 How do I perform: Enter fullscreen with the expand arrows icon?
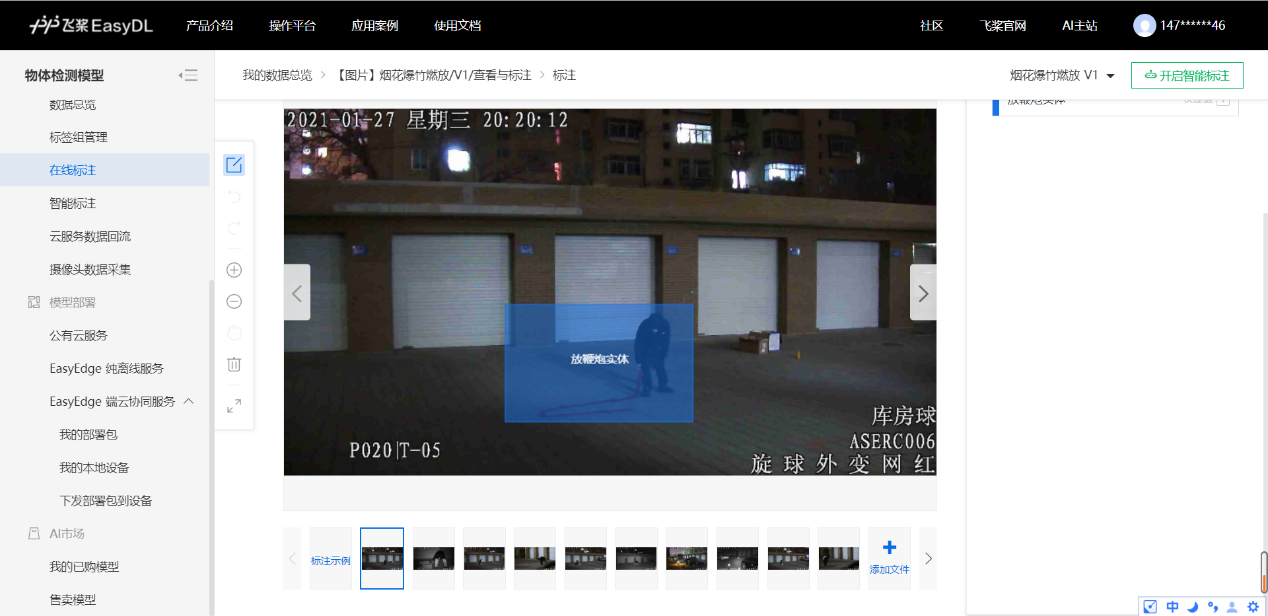pyautogui.click(x=234, y=406)
